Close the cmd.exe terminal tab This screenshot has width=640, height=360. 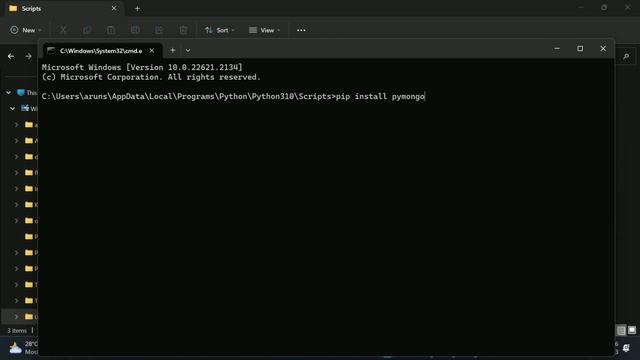pos(152,51)
